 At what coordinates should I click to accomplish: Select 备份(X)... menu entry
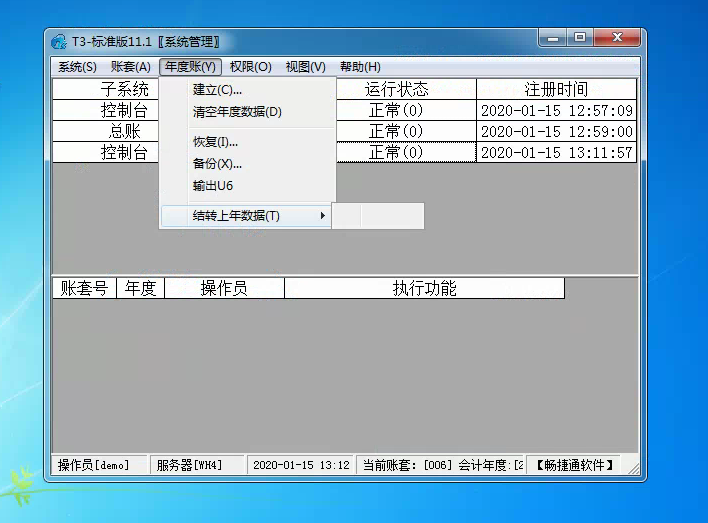point(247,163)
